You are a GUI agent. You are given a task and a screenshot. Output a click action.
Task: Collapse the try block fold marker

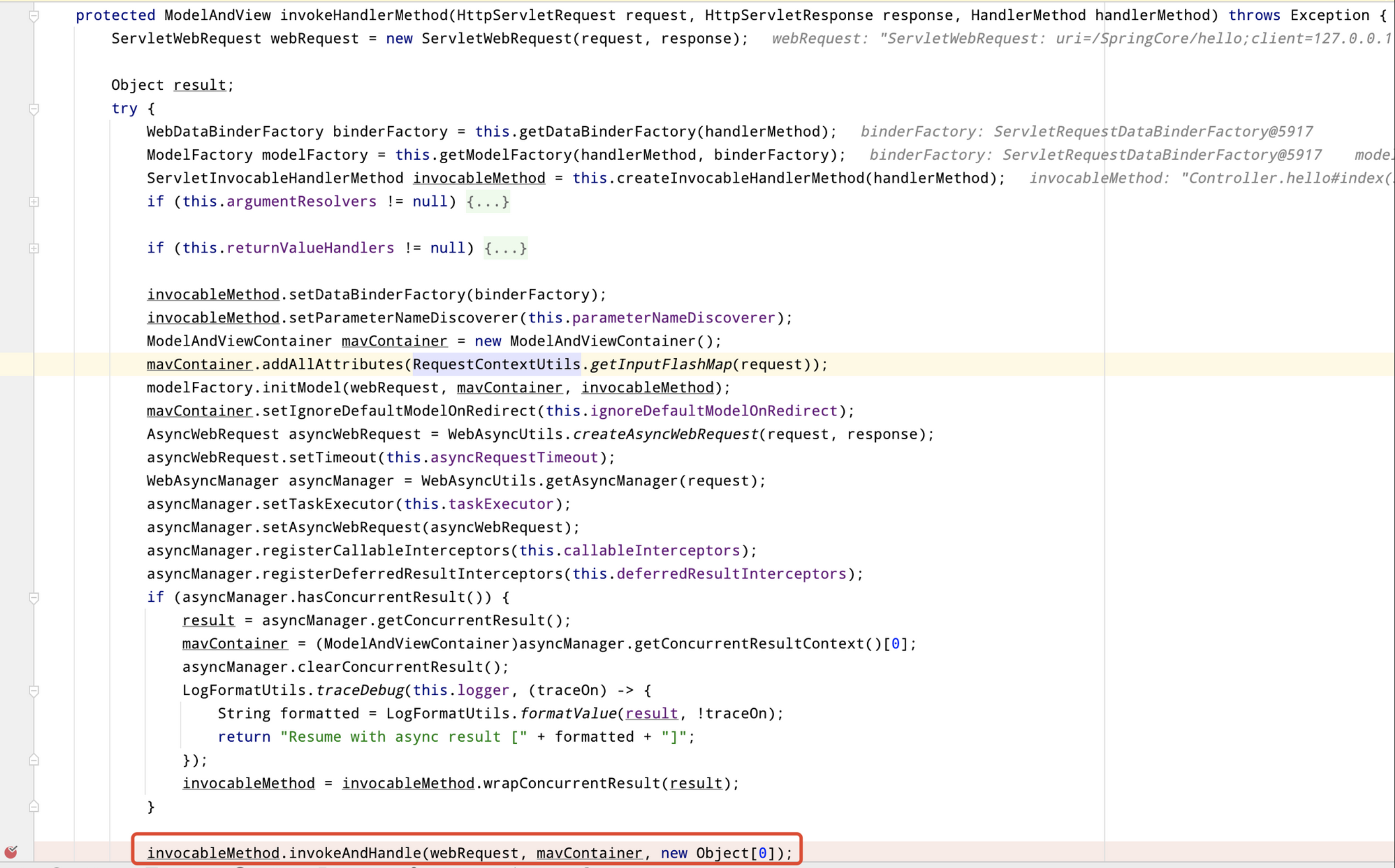pyautogui.click(x=34, y=108)
